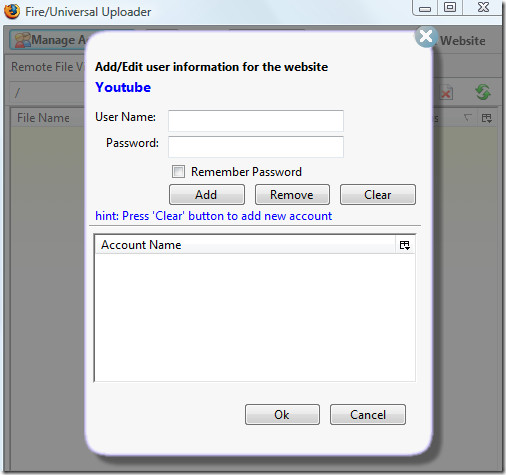
Task: Click the Add button
Action: pyautogui.click(x=207, y=195)
